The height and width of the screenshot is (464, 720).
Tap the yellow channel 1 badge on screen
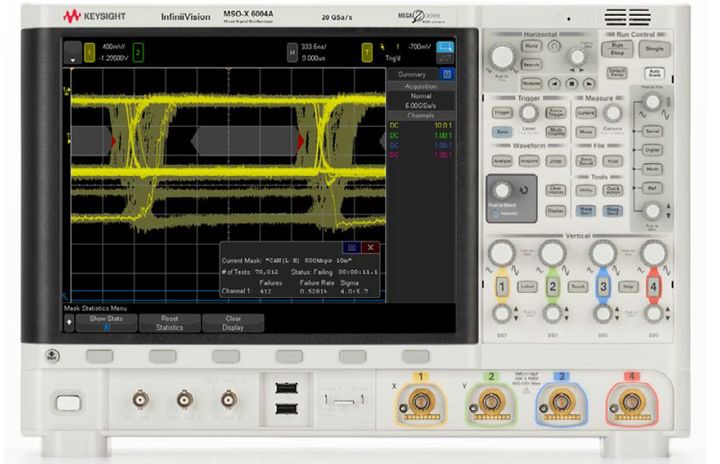pyautogui.click(x=90, y=52)
